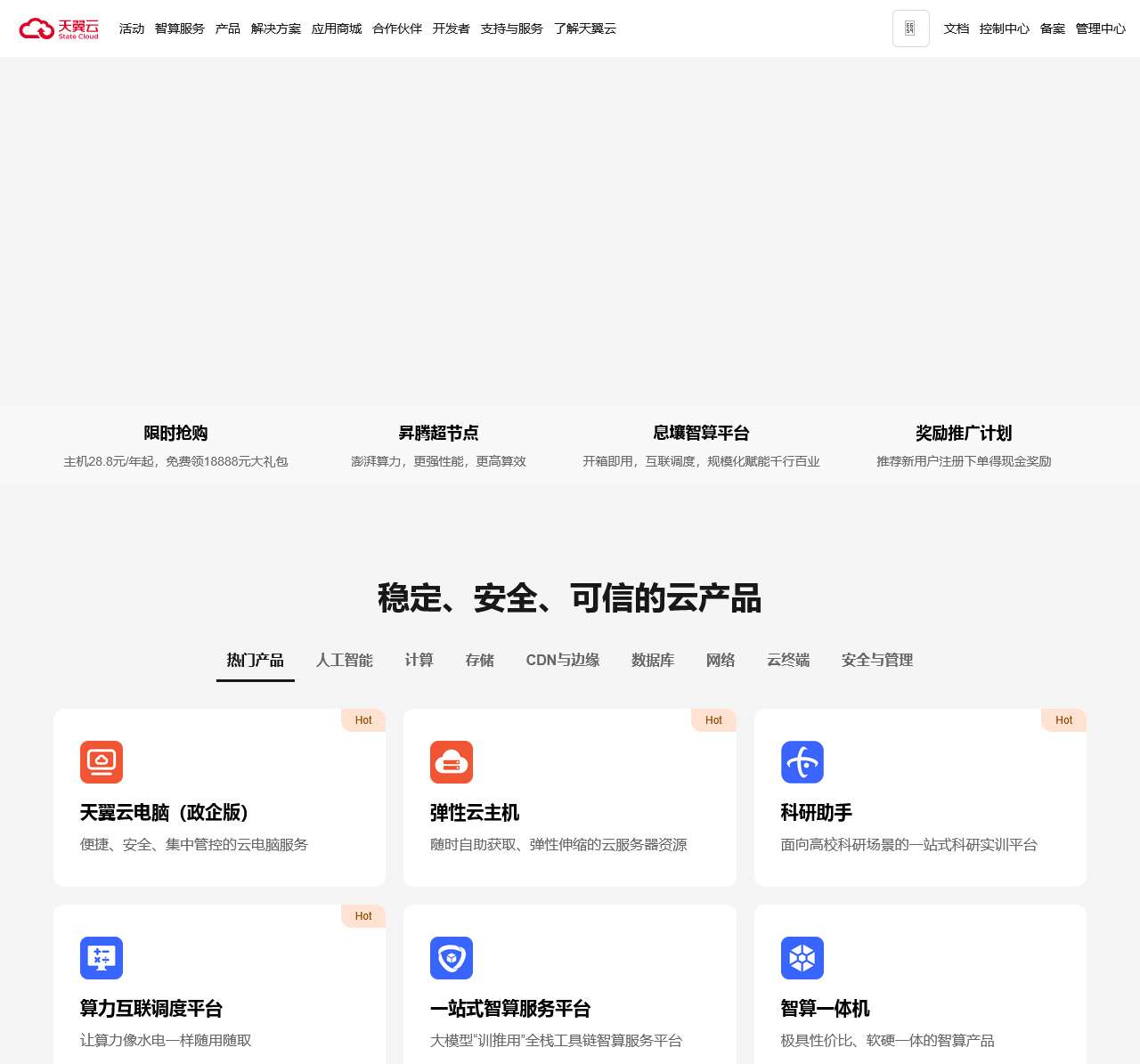Screen dimensions: 1140x1064
Task: Switch to the 网络 tab
Action: (721, 661)
